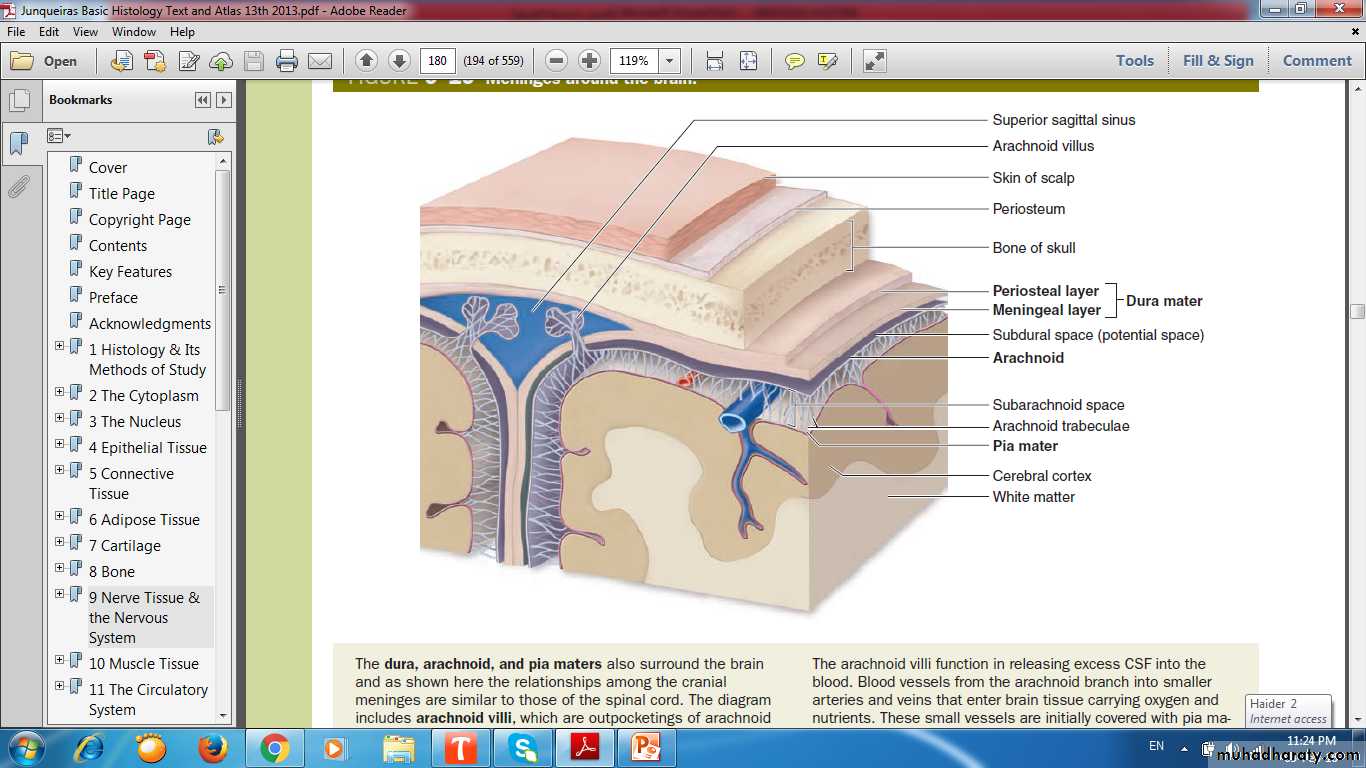1366x768 pixels.
Task: Show the Page Thumbnails panel
Action: point(19,101)
